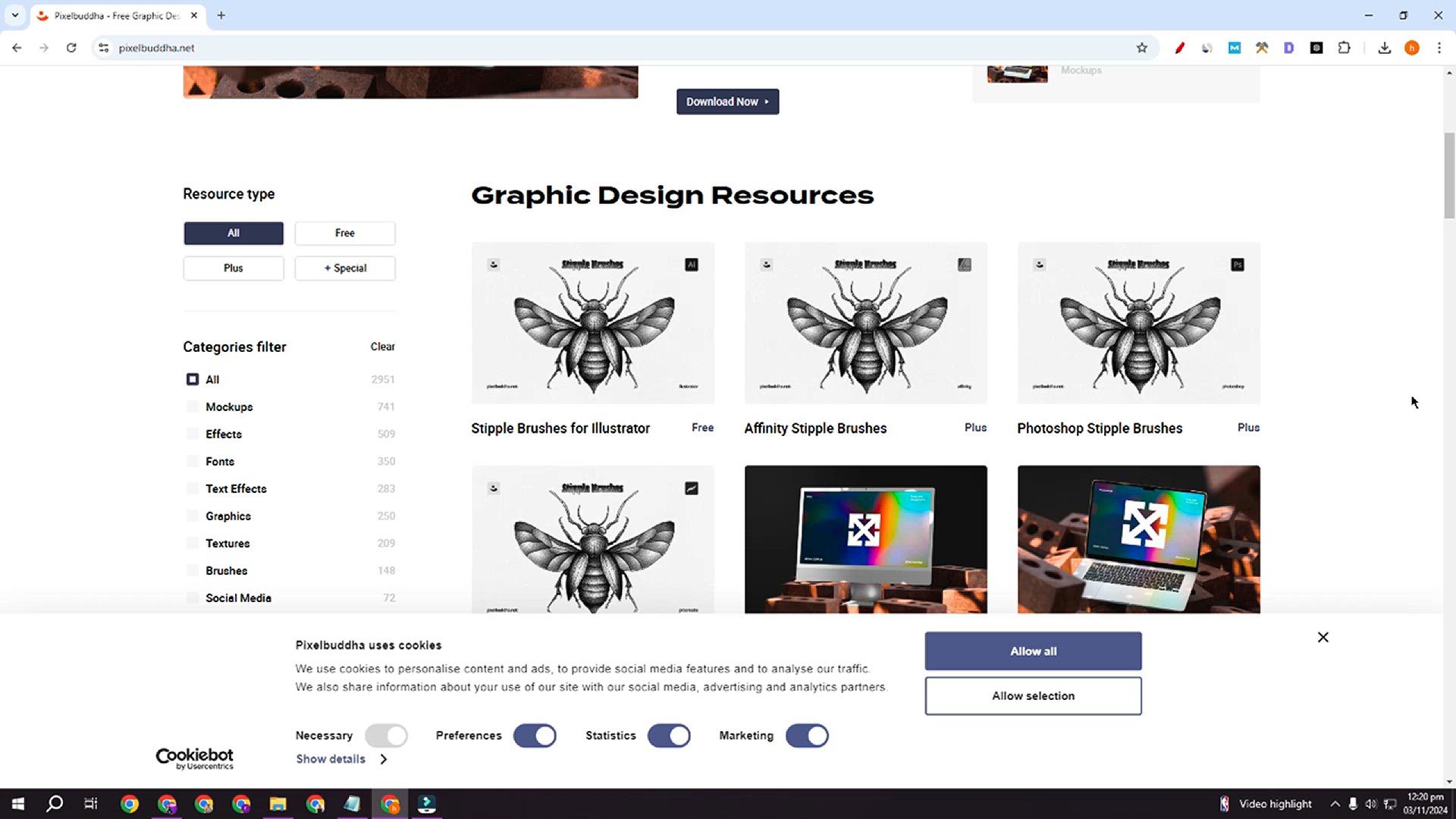Screen dimensions: 1456x819
Task: Close the Pixelbuddha browser tab
Action: click(x=194, y=15)
